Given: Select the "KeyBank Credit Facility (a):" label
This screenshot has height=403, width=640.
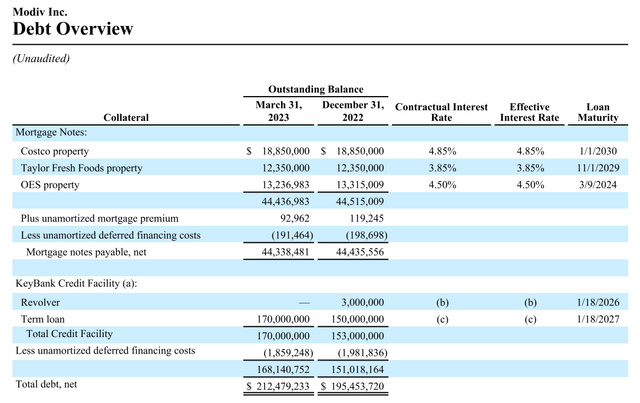Looking at the screenshot, I should click(76, 283).
